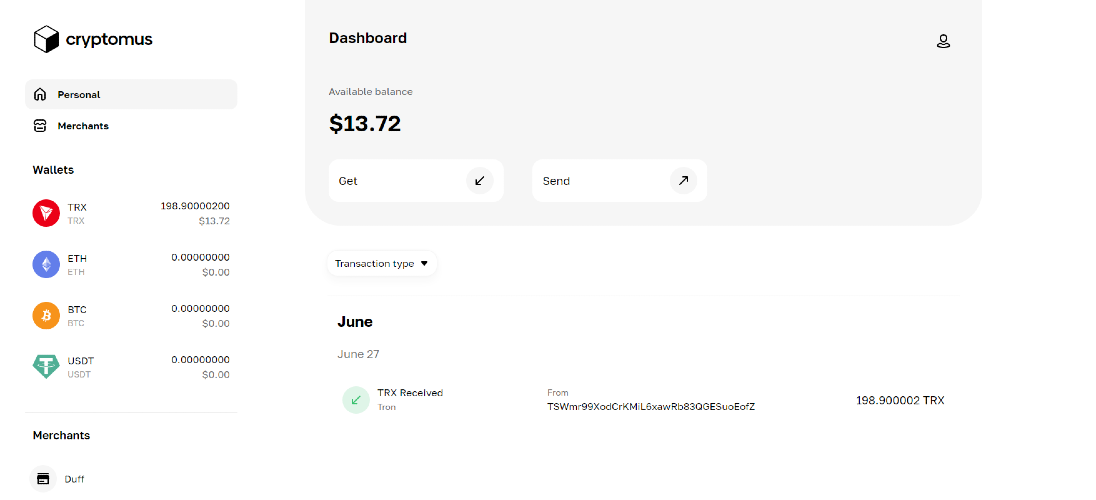The width and height of the screenshot is (1096, 500).
Task: Select the Bitcoin coin icon
Action: [x=46, y=315]
